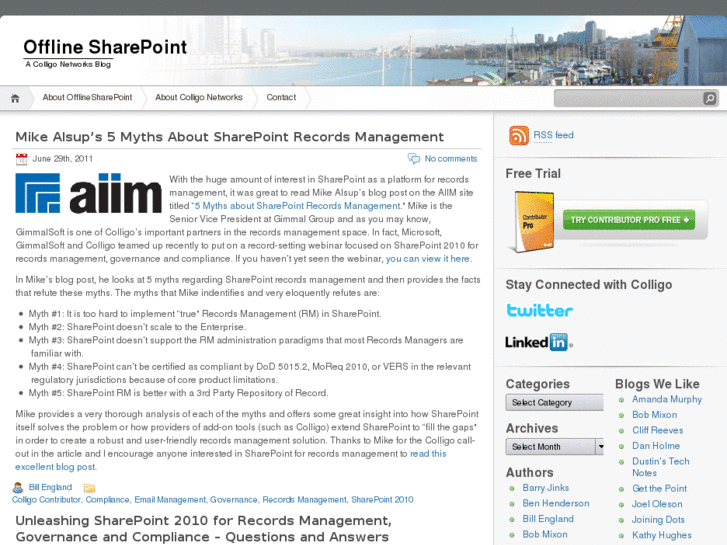Image resolution: width=727 pixels, height=545 pixels.
Task: Open the RSS feed link
Action: (x=553, y=135)
